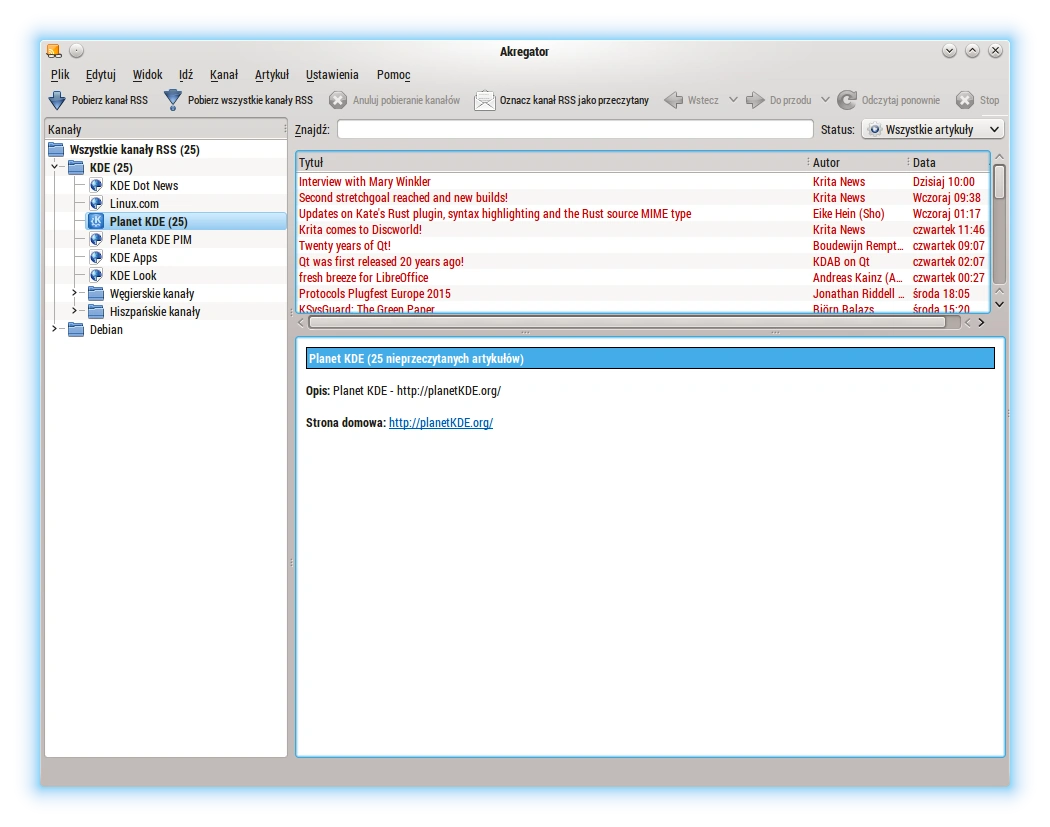
Task: Open the Wstecz history dropdown arrow
Action: coord(733,100)
